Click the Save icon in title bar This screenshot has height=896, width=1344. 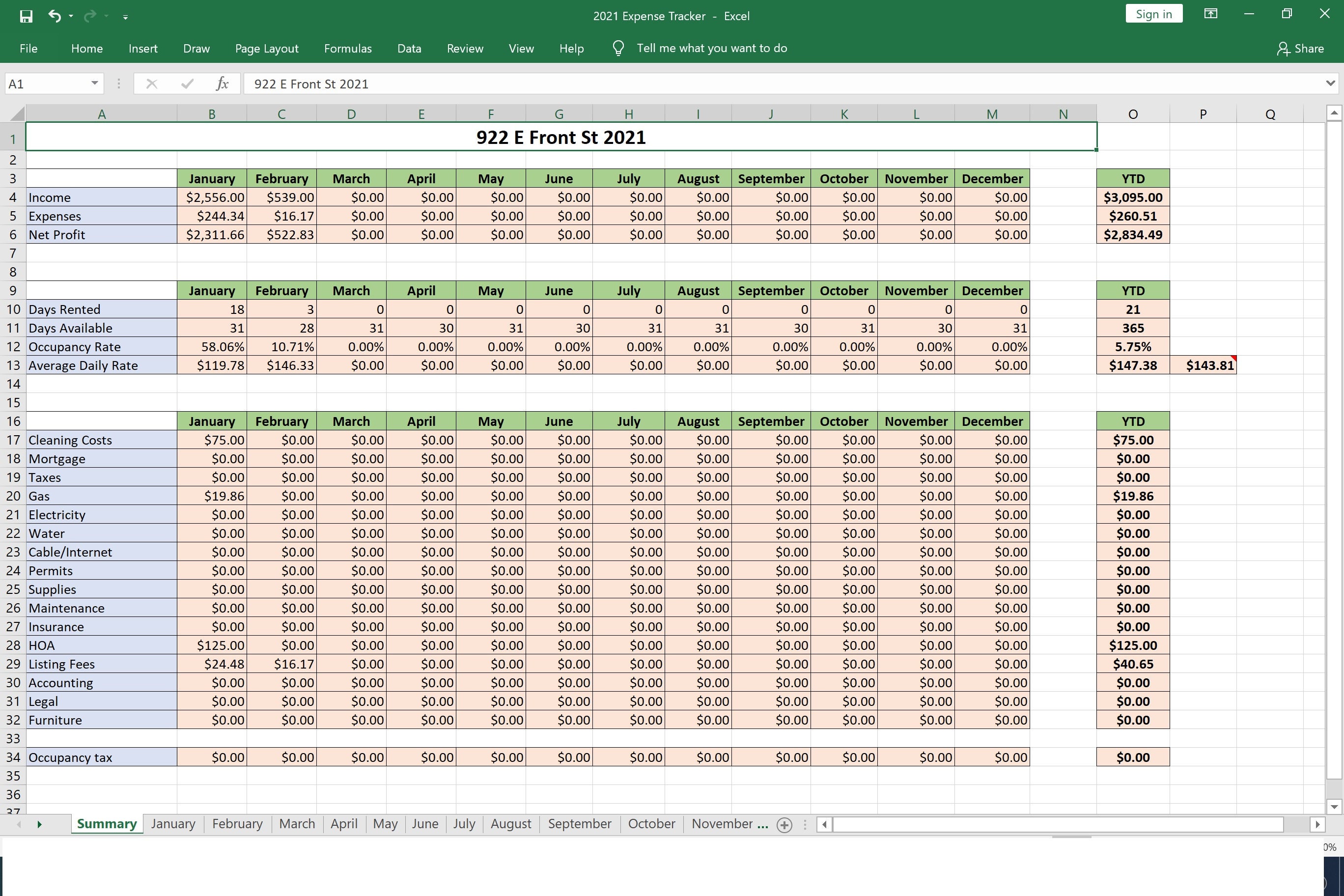coord(26,16)
